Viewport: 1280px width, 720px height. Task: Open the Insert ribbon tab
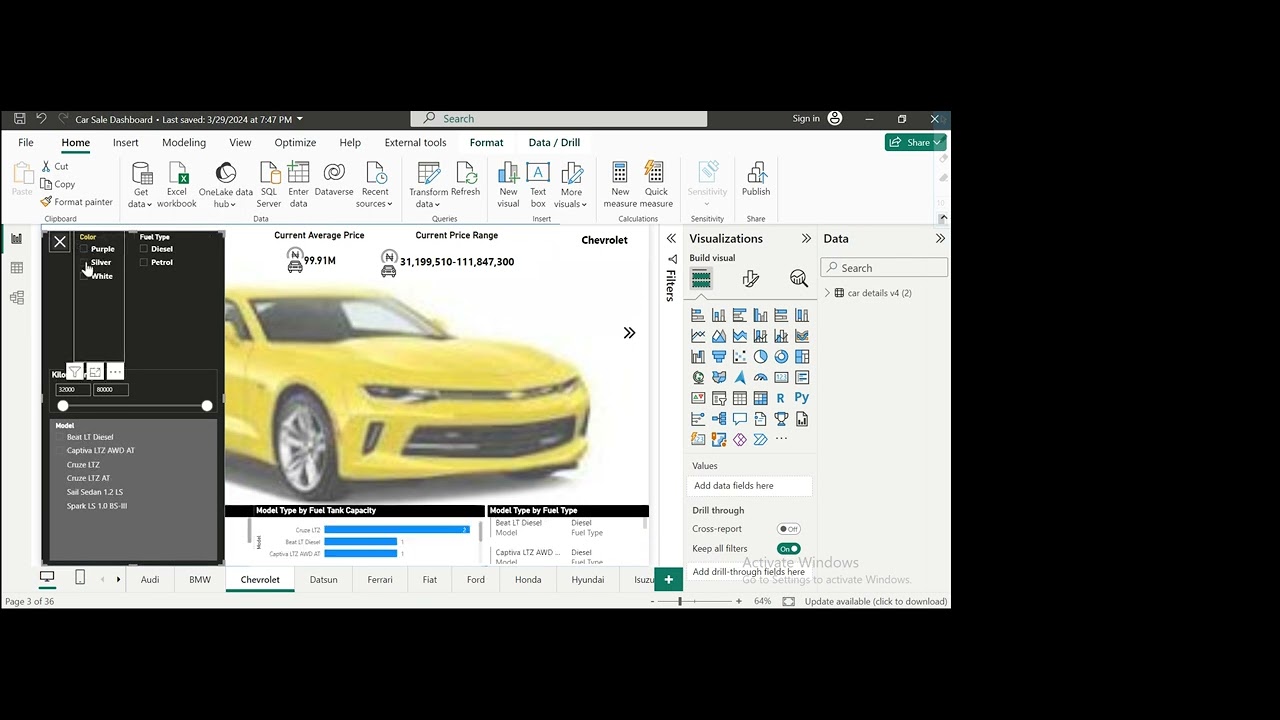[x=126, y=143]
